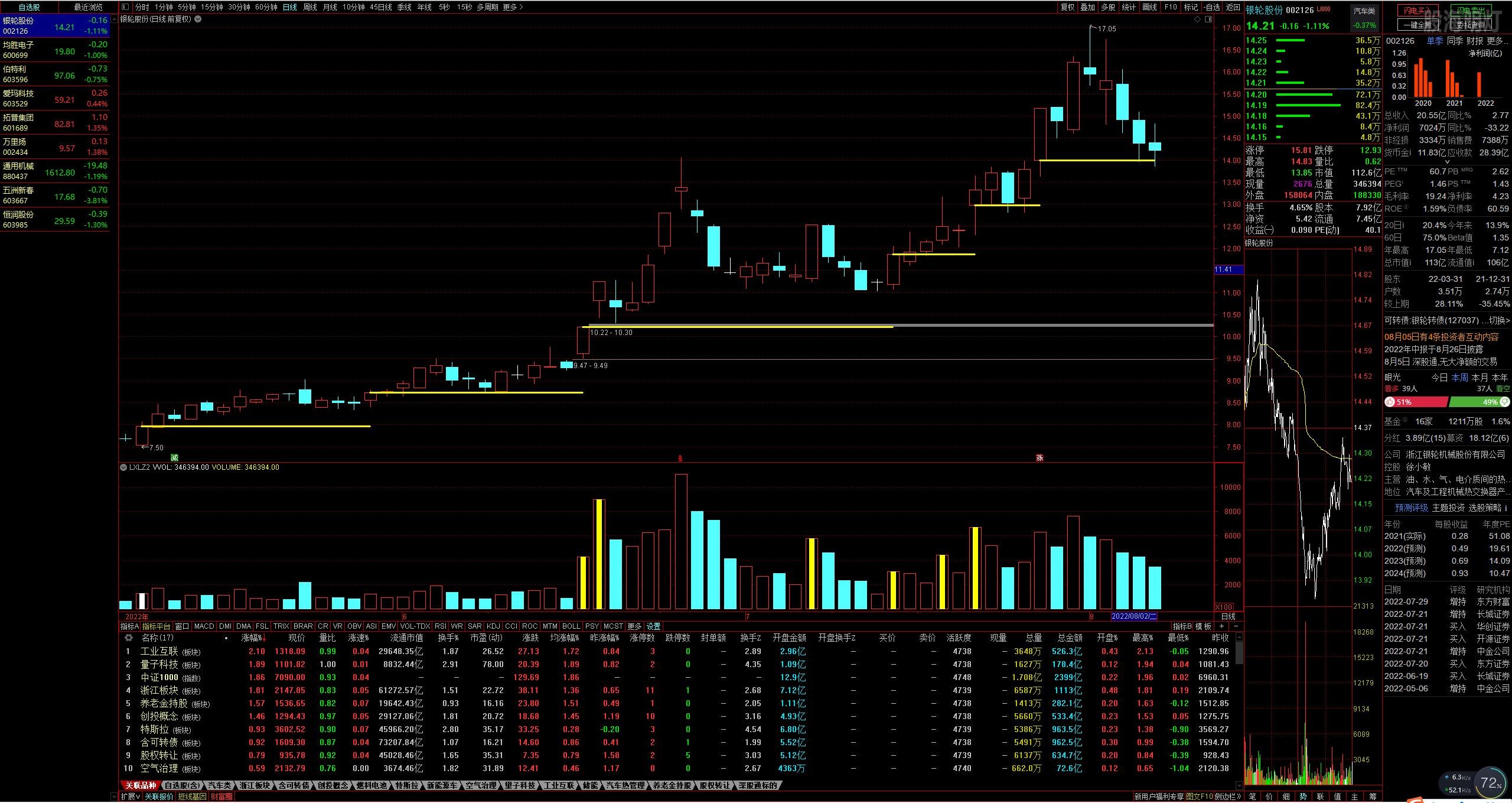Collapse the LXLZ2 volume indicator icon
The image size is (1512, 803).
coord(123,467)
